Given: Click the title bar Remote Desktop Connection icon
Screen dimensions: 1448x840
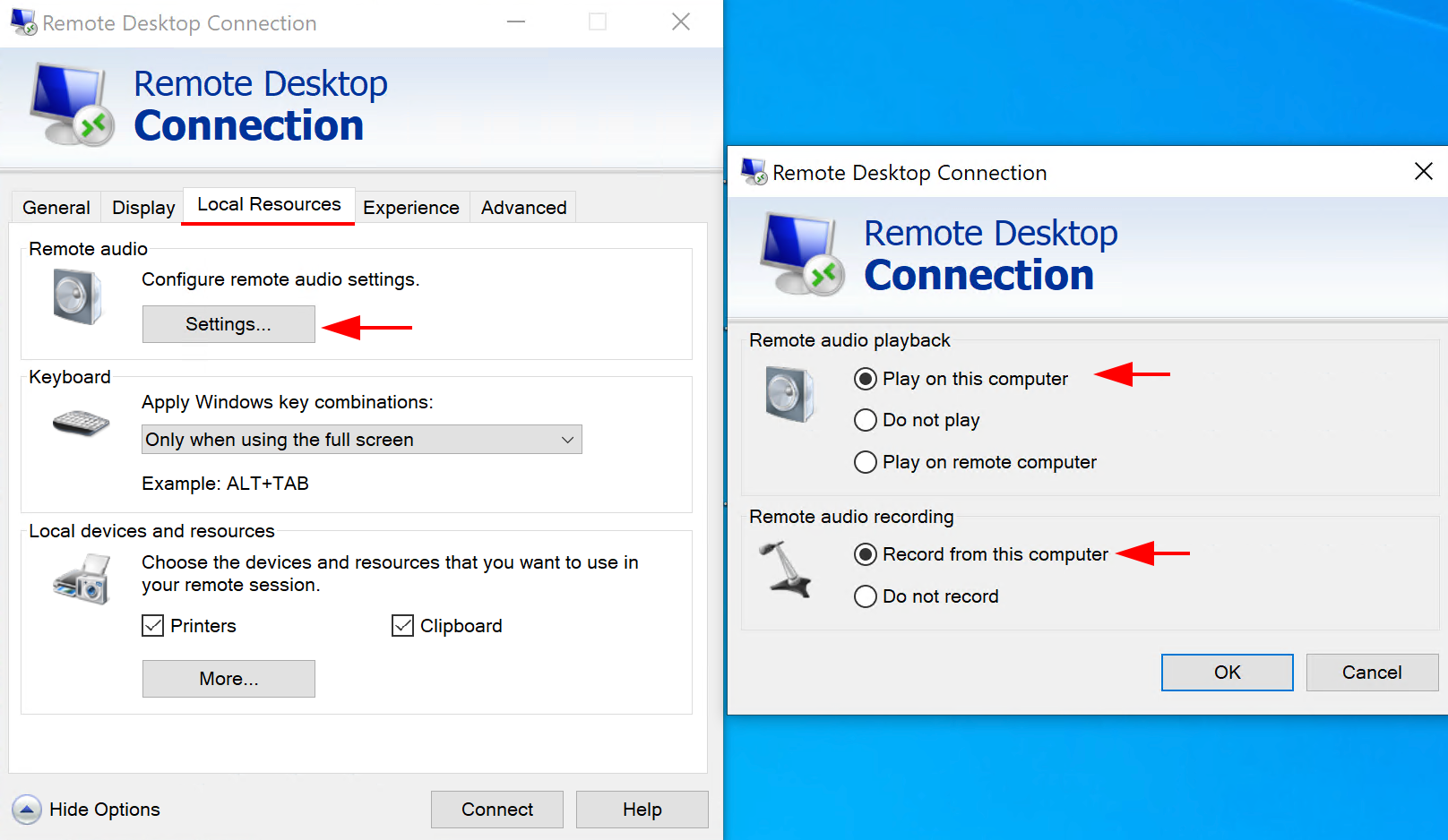Looking at the screenshot, I should (x=22, y=21).
